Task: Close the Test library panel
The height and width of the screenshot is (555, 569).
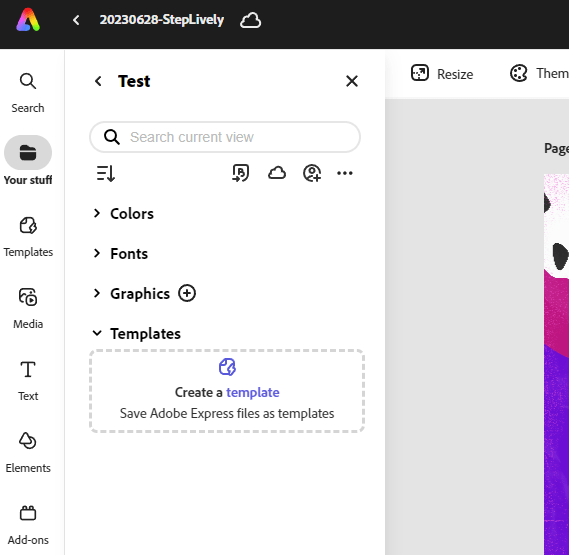Action: (352, 81)
